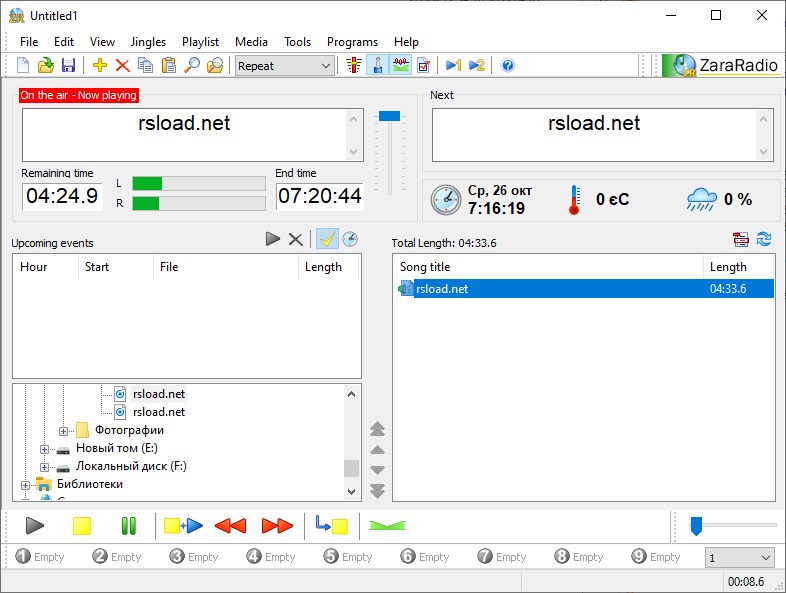
Task: Open the Repeat play mode dropdown
Action: 285,66
